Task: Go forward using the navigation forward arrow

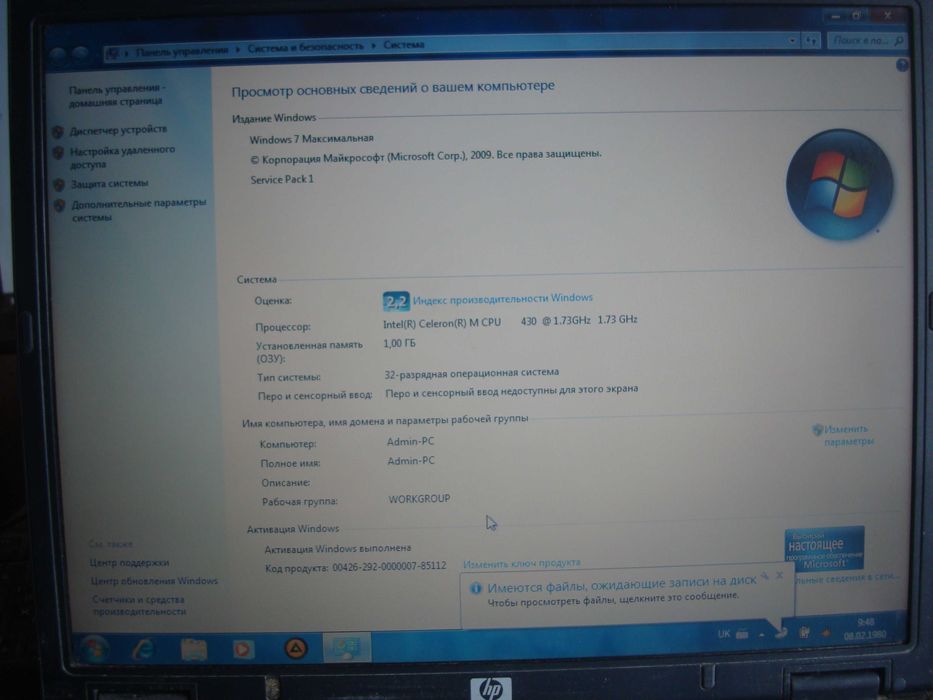Action: coord(81,53)
